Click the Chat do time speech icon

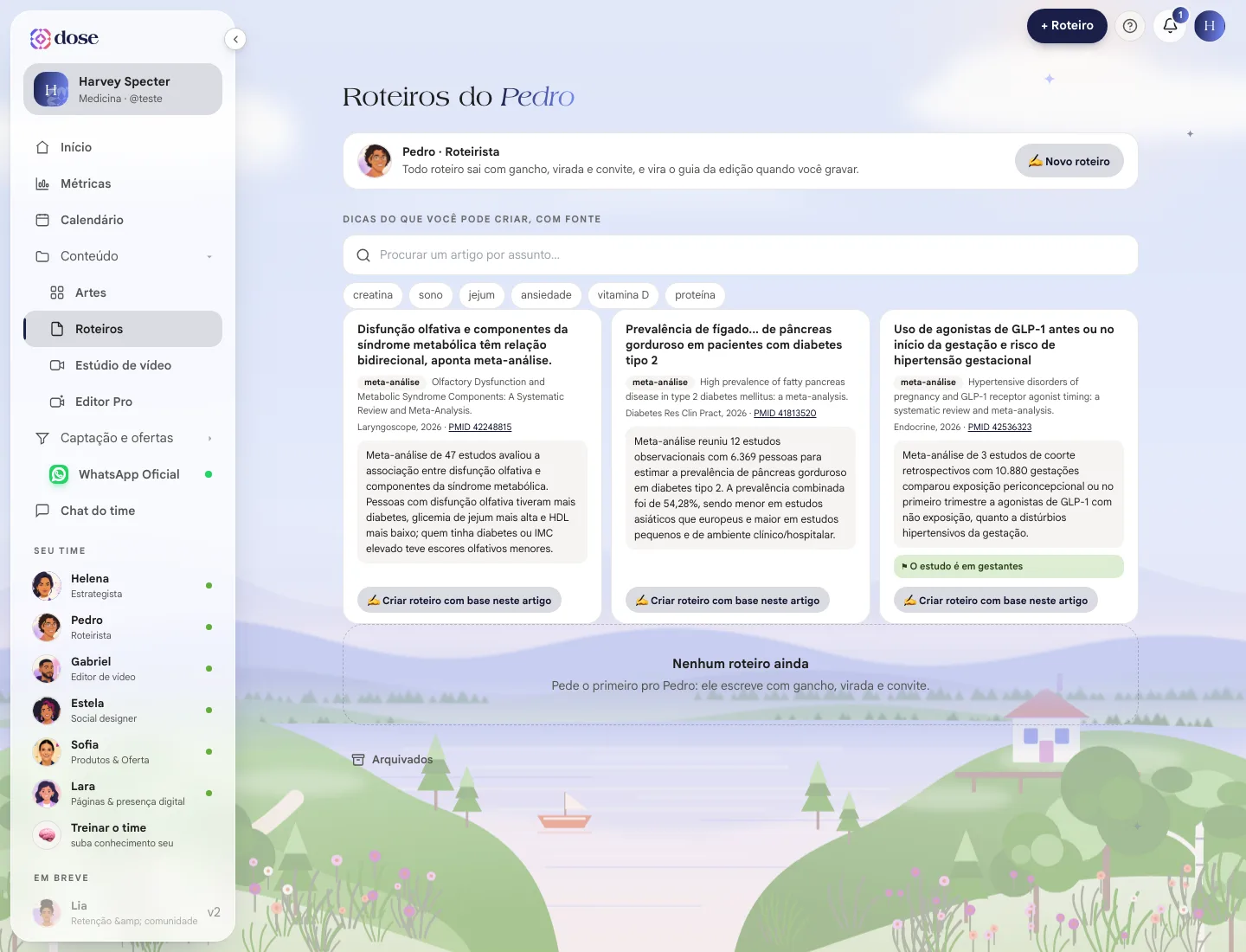click(x=42, y=511)
